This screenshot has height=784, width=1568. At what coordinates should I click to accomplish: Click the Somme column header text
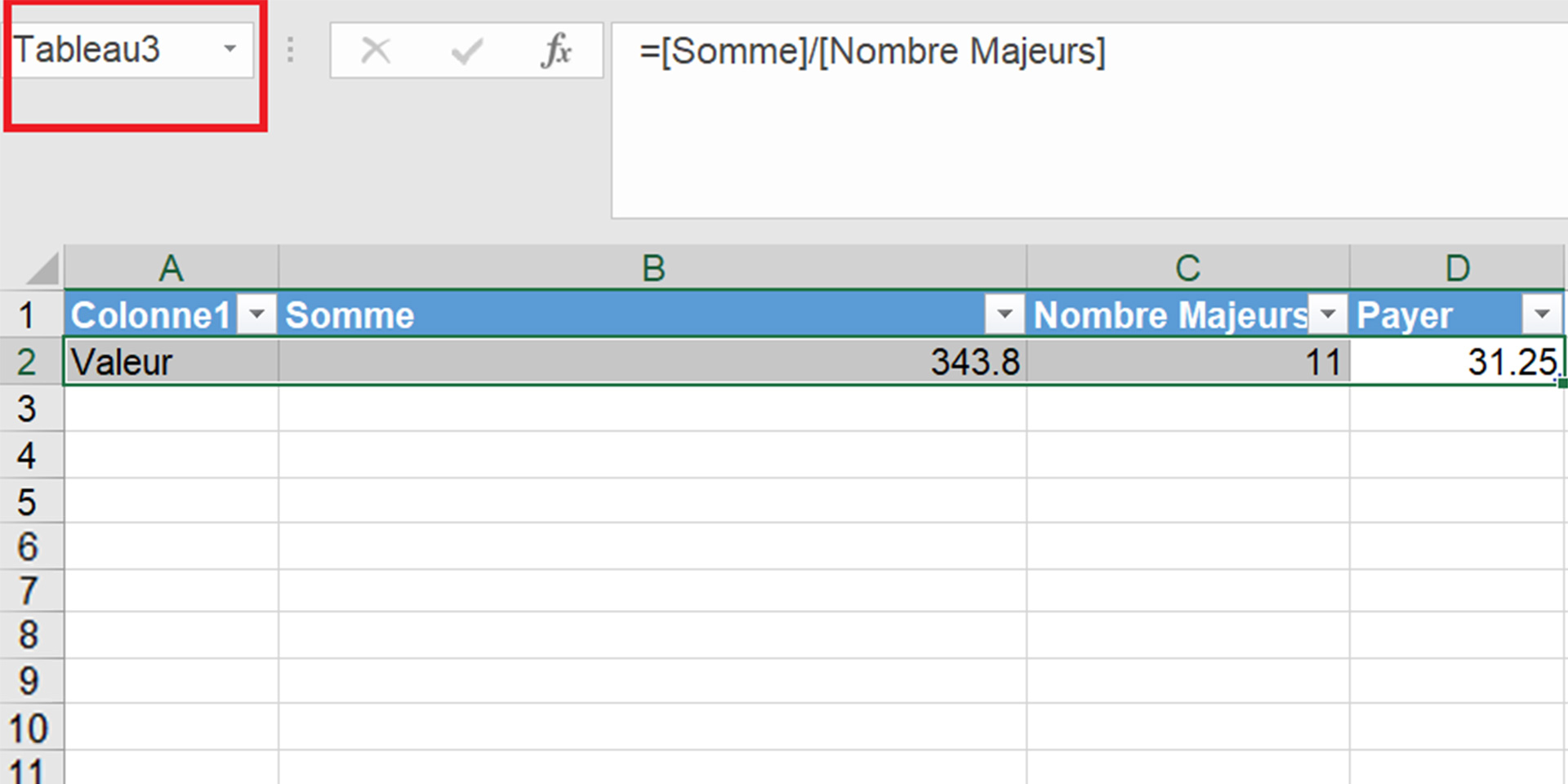point(350,314)
